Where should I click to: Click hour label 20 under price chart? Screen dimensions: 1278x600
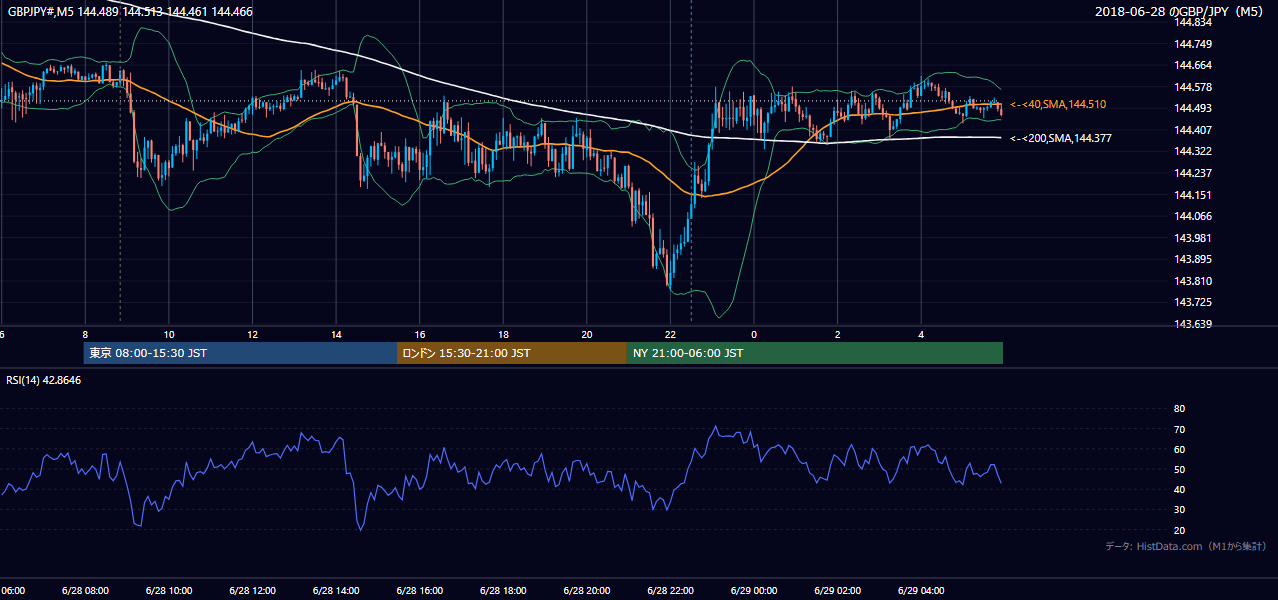587,335
